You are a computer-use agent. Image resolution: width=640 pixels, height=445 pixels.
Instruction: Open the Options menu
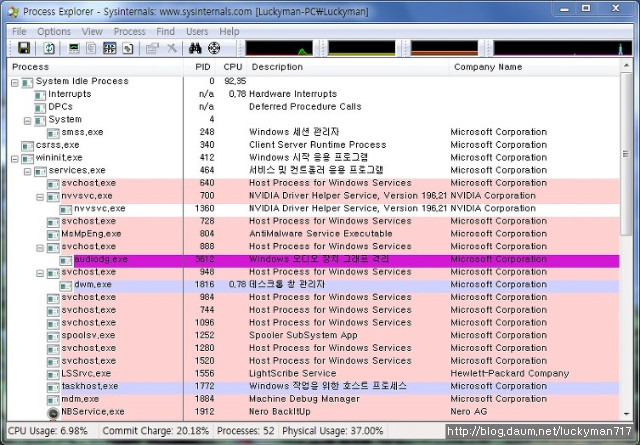[x=54, y=31]
